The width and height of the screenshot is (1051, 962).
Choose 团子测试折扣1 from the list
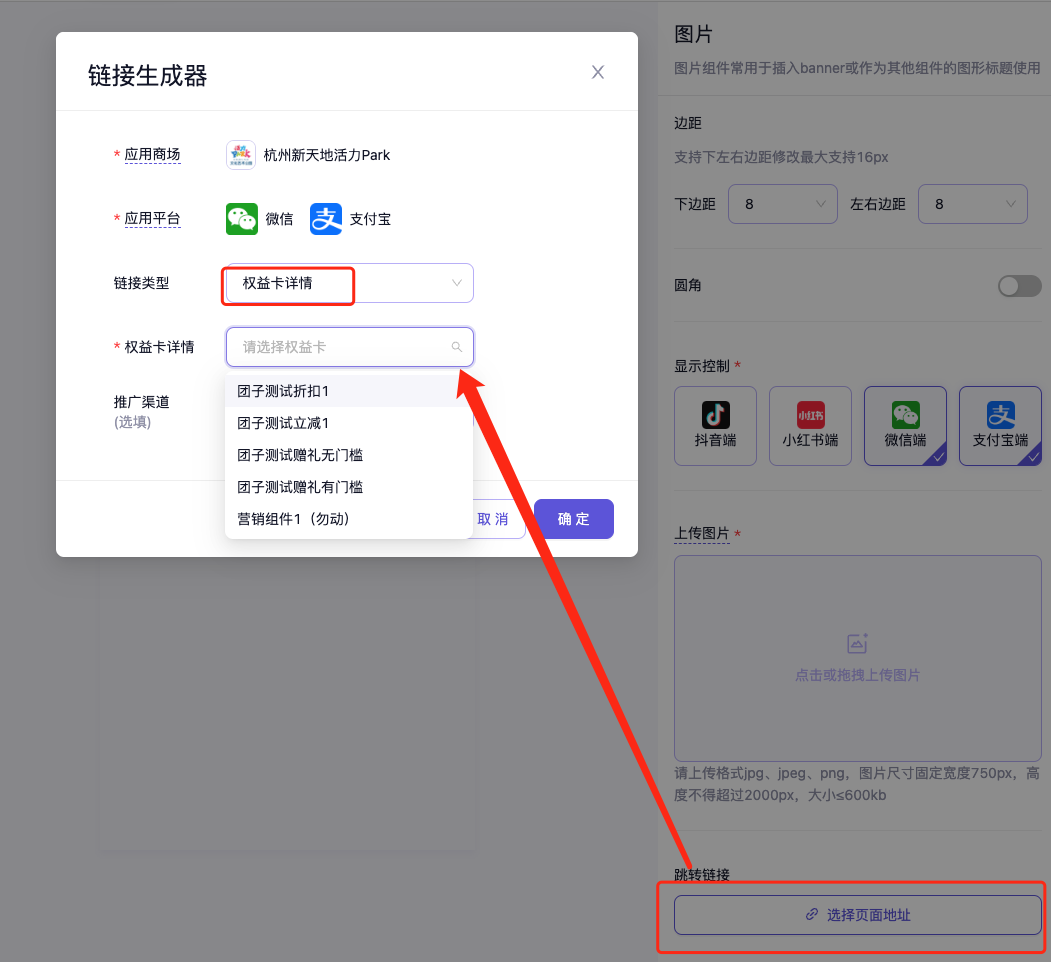283,391
